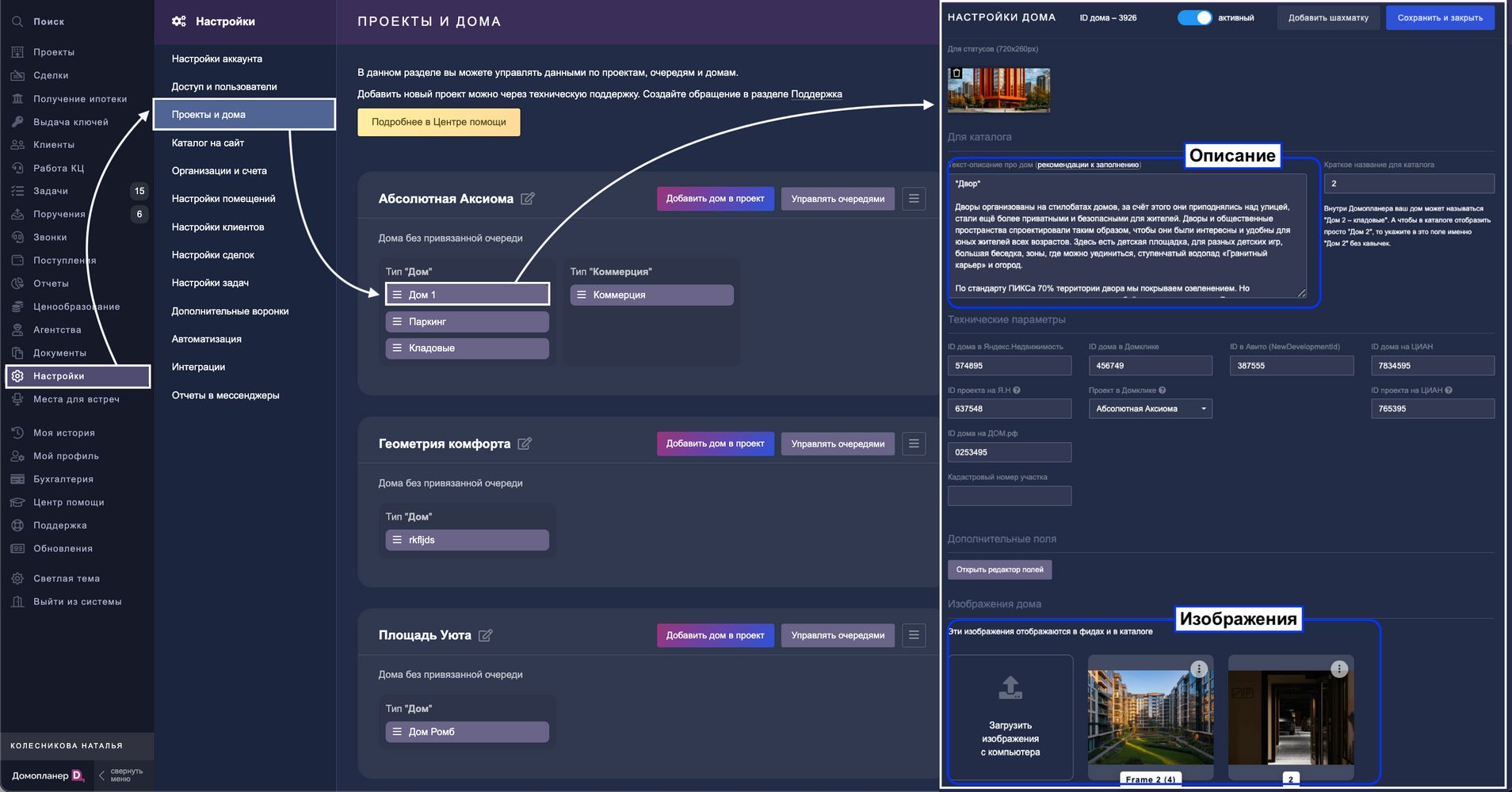Click Подробнее в Центре помощи button
Image resolution: width=1512 pixels, height=792 pixels.
coord(439,122)
